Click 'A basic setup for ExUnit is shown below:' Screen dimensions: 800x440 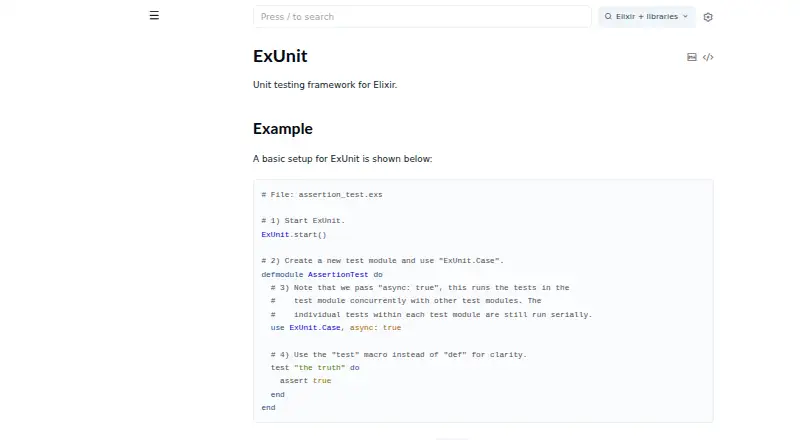click(342, 159)
